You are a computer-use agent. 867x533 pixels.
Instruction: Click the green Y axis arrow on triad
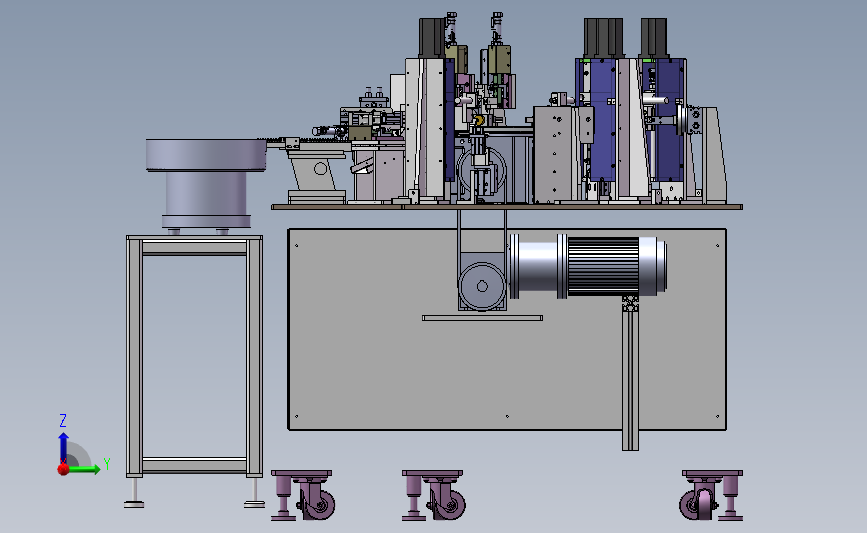coord(84,469)
